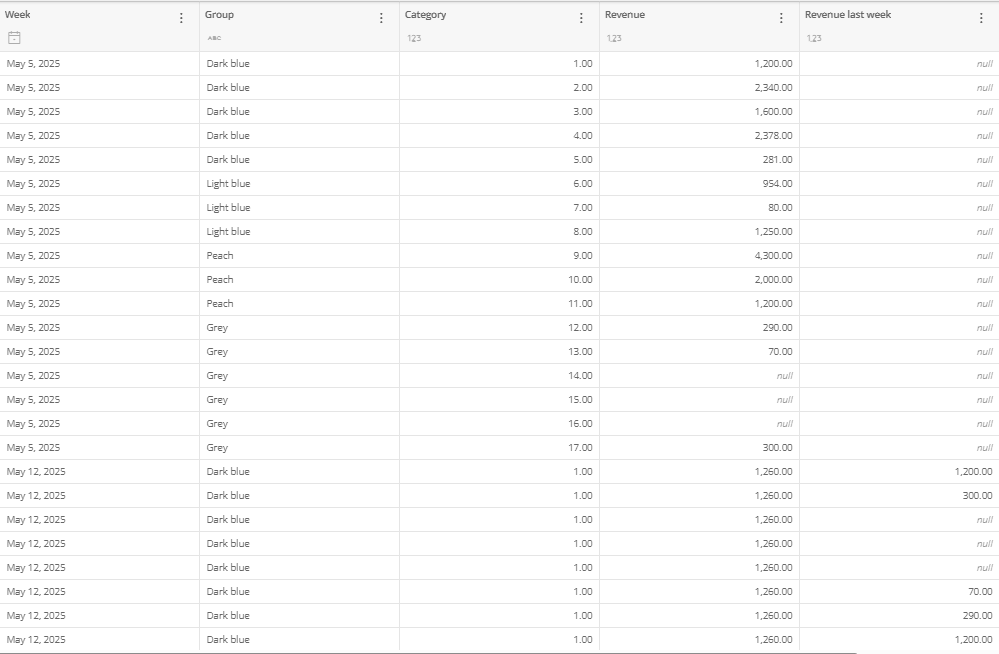Select the Revenue last week header label

pyautogui.click(x=848, y=15)
